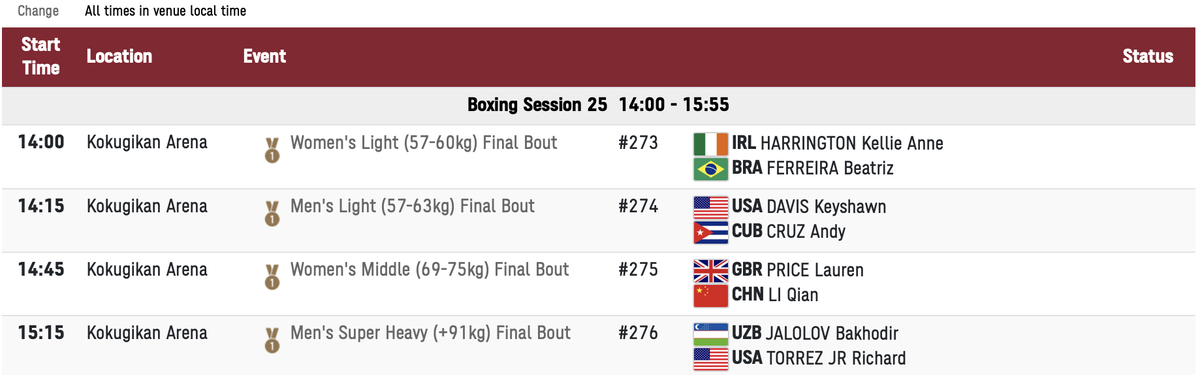Click the medal icon for Women's Light final

[271, 150]
